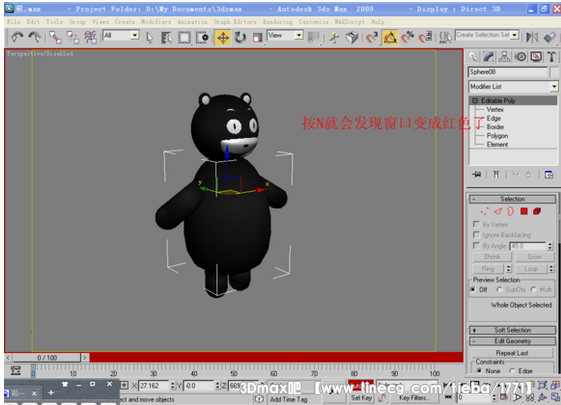Collapse the Editable Poly stack entry
Viewport: 561px width, 405px height.
click(475, 101)
